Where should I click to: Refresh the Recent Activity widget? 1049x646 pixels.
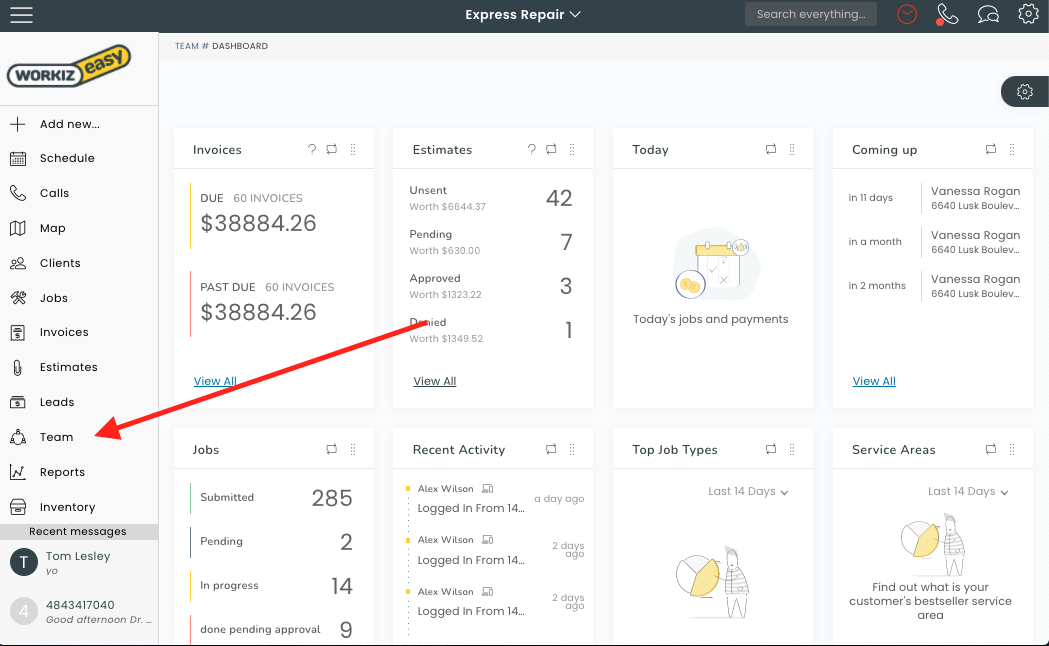click(551, 449)
